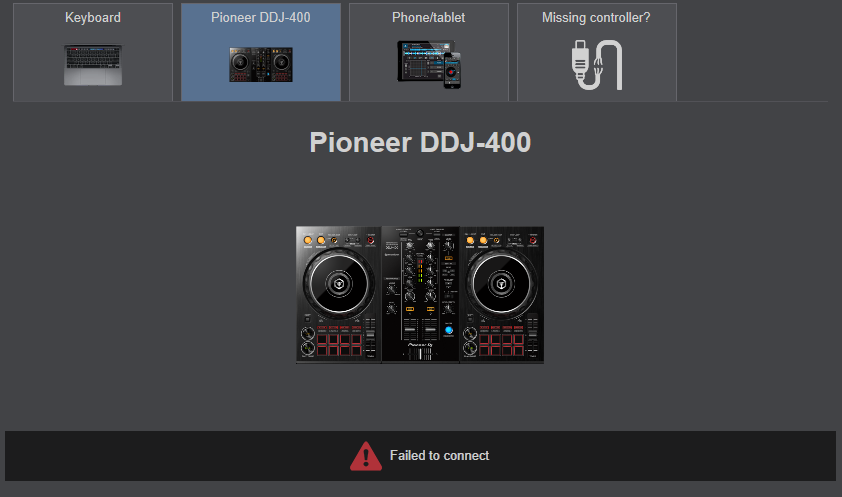This screenshot has width=842, height=497.
Task: Click the left deck red performance pads
Action: click(x=339, y=344)
